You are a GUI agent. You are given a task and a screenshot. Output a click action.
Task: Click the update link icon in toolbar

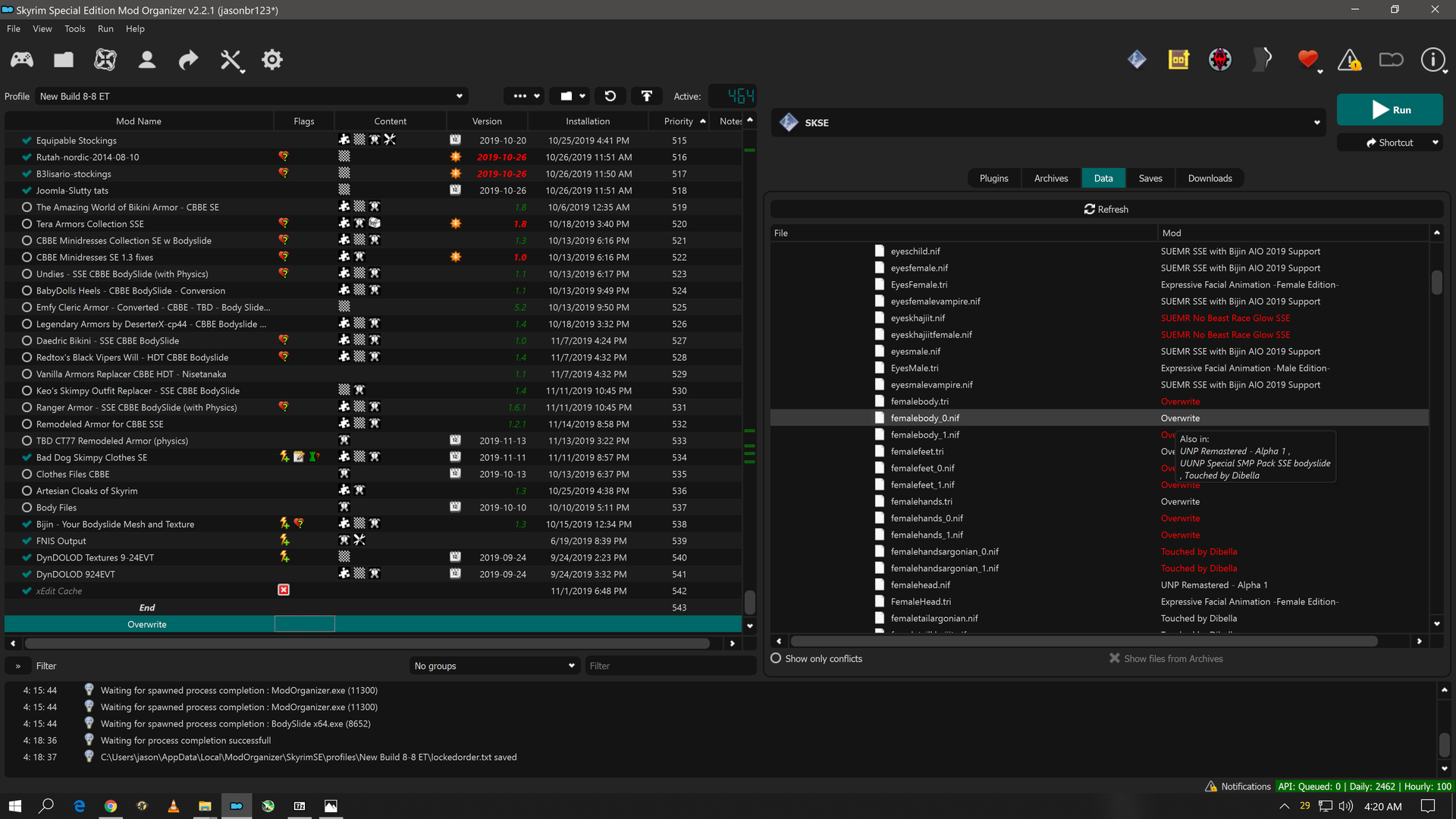tap(1391, 60)
